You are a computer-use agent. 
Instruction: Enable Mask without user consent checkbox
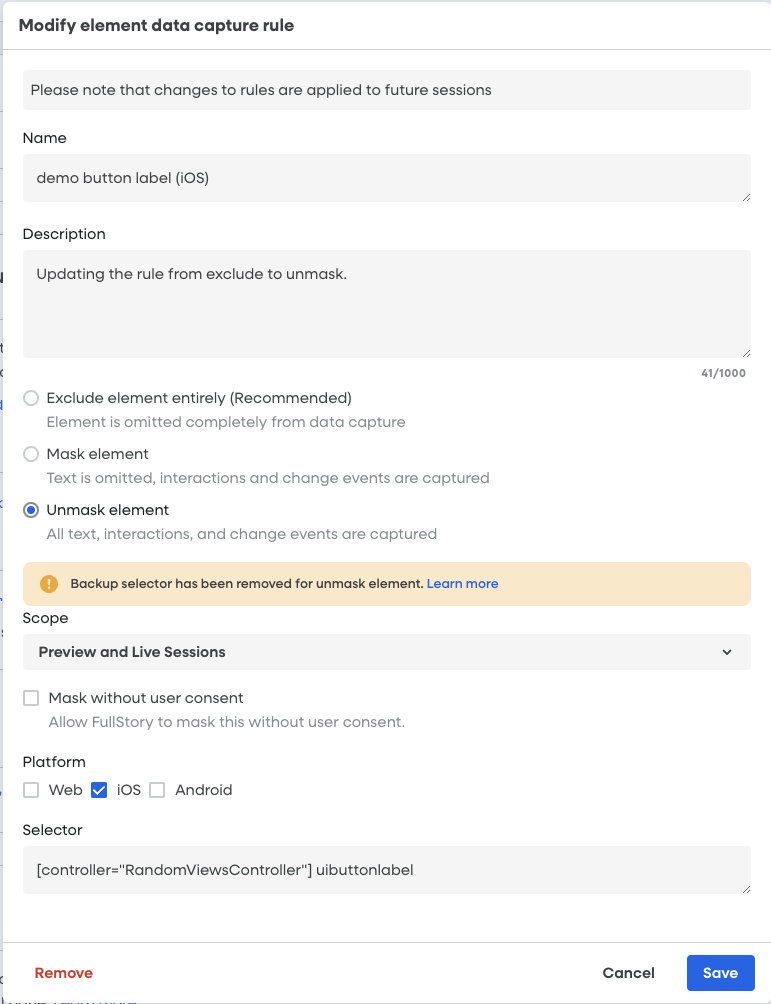(x=31, y=698)
